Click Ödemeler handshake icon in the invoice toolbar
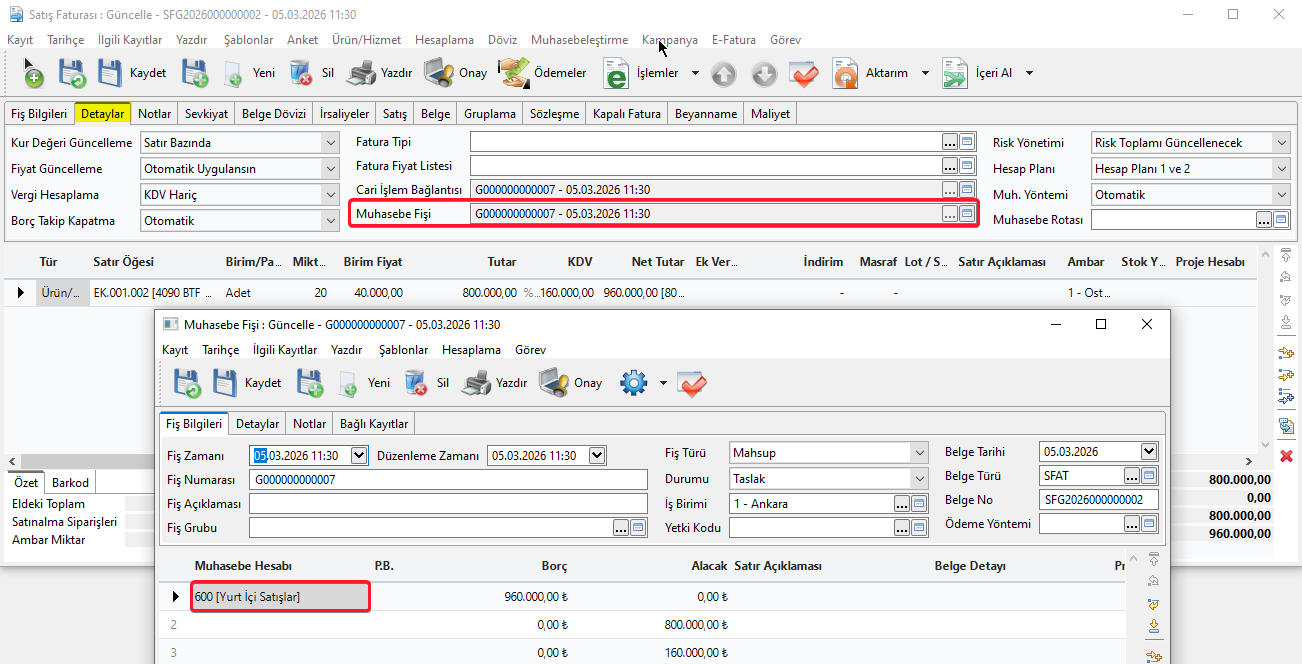This screenshot has height=664, width=1302. coord(514,73)
